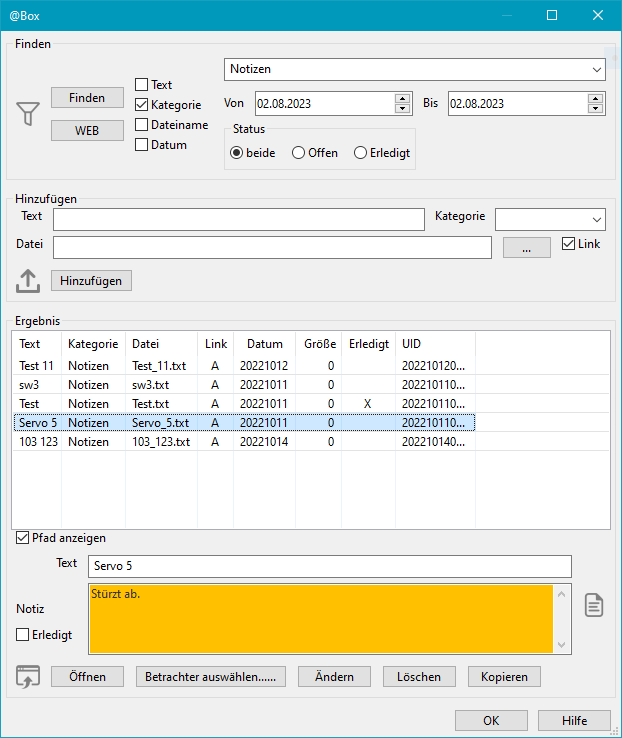The width and height of the screenshot is (622, 738).
Task: Click the Löschen button
Action: 418,677
